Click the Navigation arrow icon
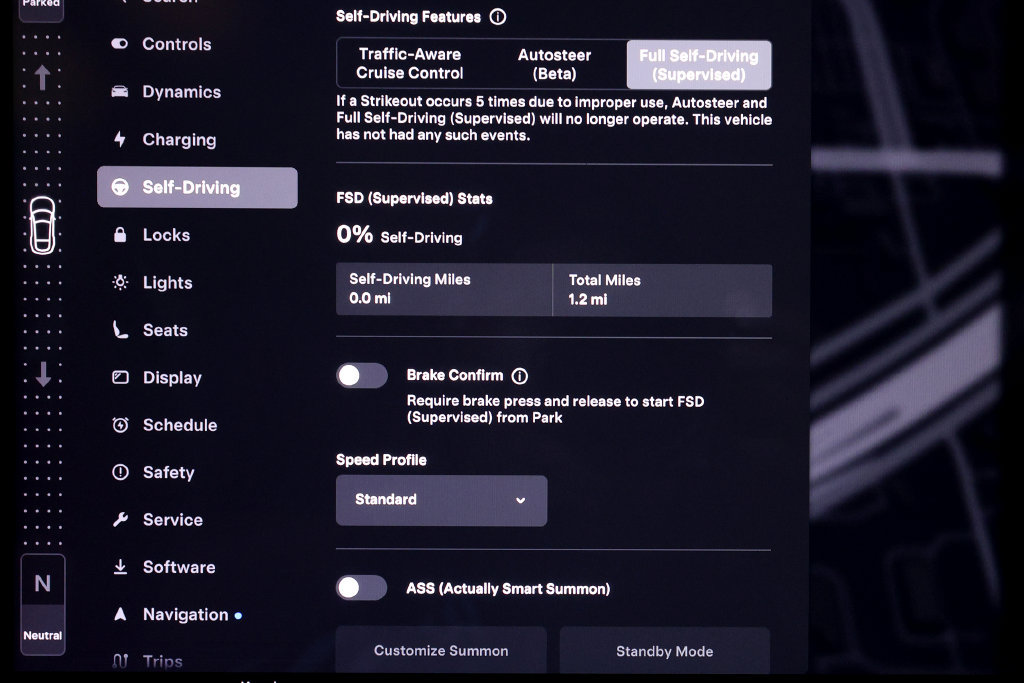Viewport: 1024px width, 683px height. click(120, 614)
